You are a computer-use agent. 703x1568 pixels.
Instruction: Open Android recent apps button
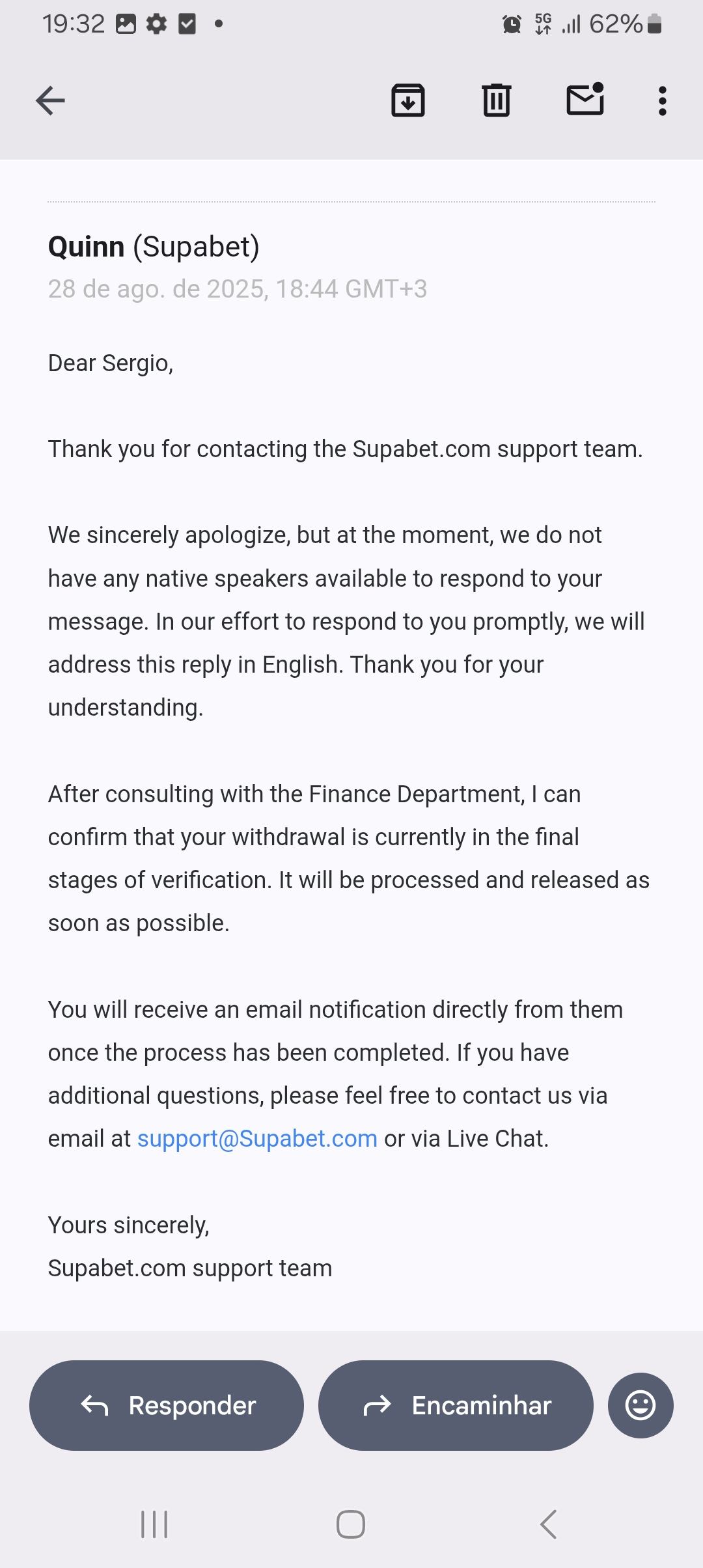(x=154, y=1524)
